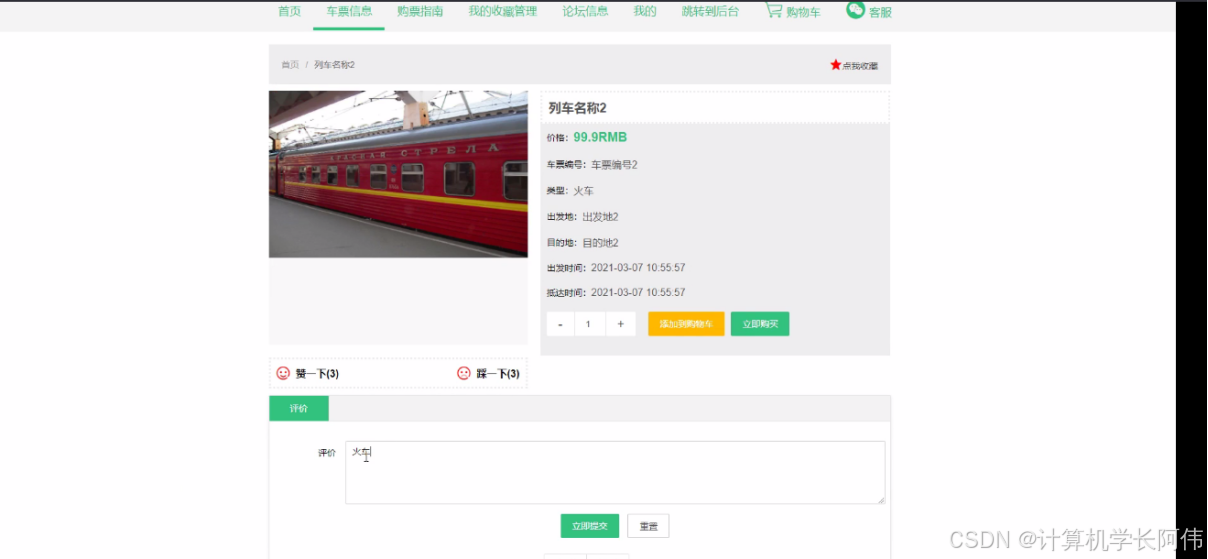Open the 客服 chat bubble icon
1208x559 pixels.
click(855, 10)
